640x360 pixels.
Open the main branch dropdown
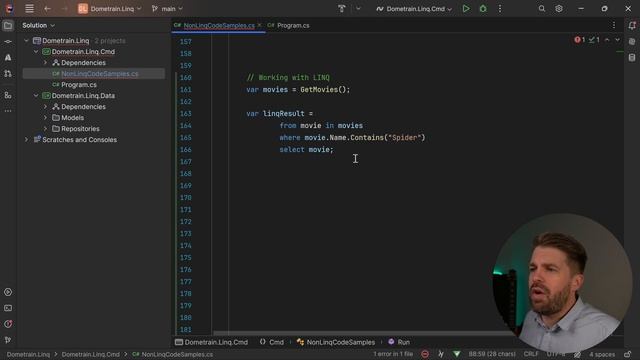pos(167,9)
